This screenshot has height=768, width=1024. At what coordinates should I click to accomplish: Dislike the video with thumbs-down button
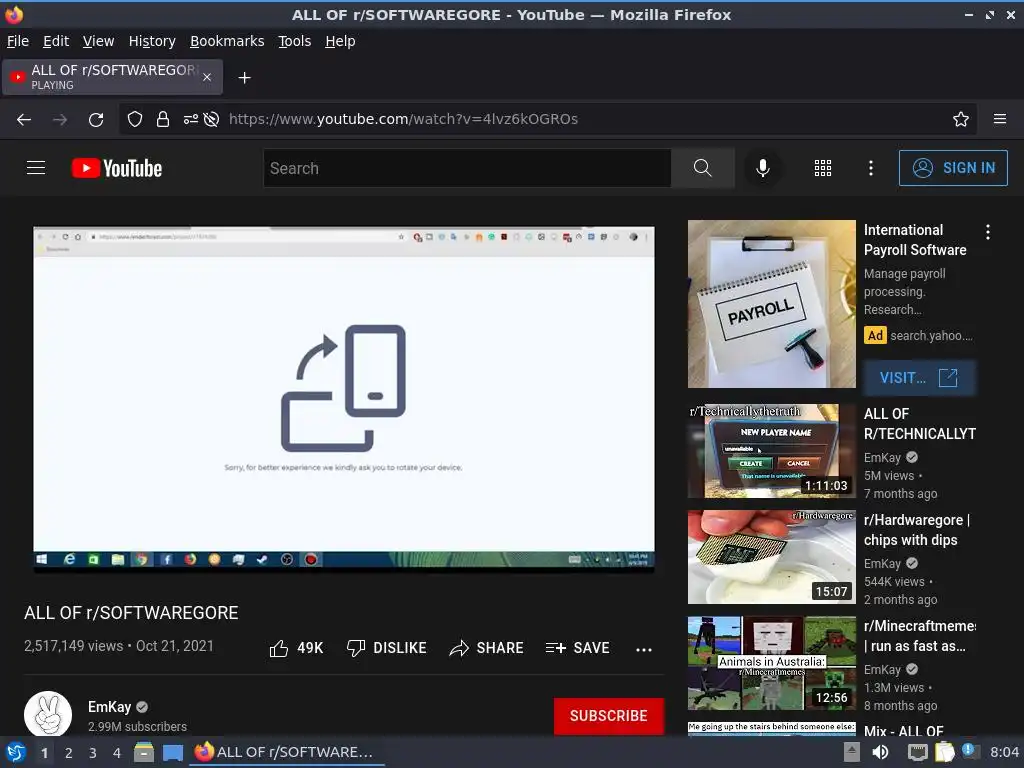click(x=386, y=648)
